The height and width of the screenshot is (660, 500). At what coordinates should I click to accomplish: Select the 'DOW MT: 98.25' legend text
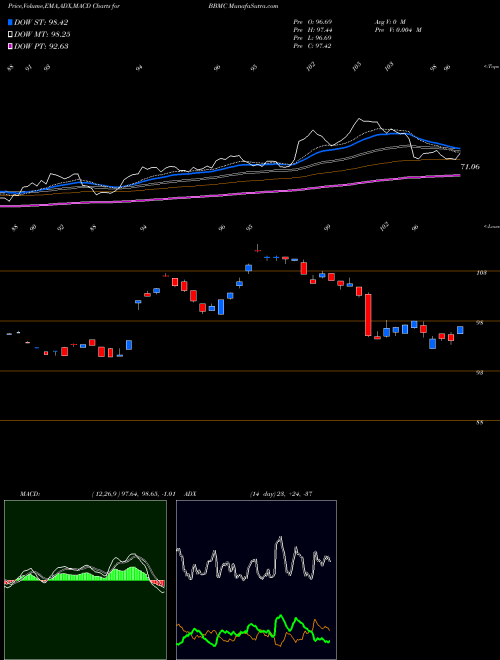[42, 35]
